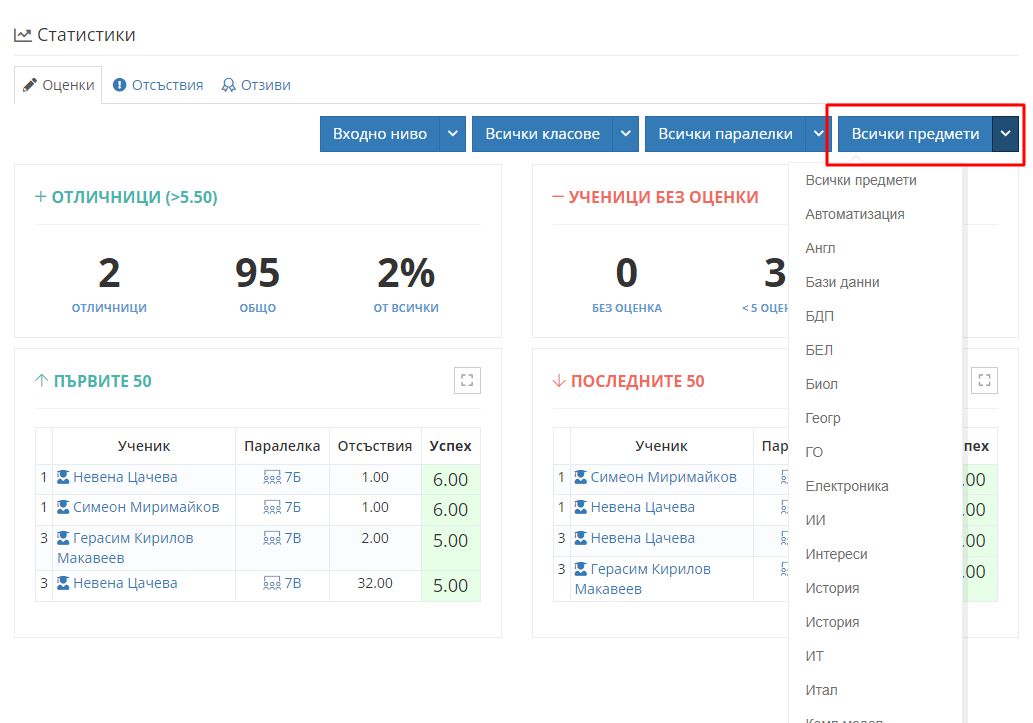This screenshot has height=723, width=1033.
Task: Open Симеон Миримайков in Последните 50 table
Action: [x=663, y=477]
